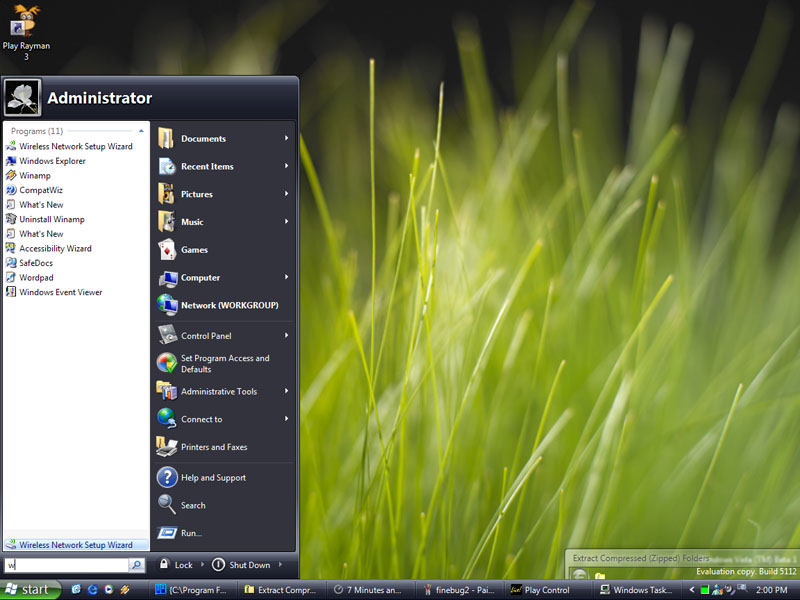Click the Messenger tray icon
The width and height of the screenshot is (800, 600).
717,590
